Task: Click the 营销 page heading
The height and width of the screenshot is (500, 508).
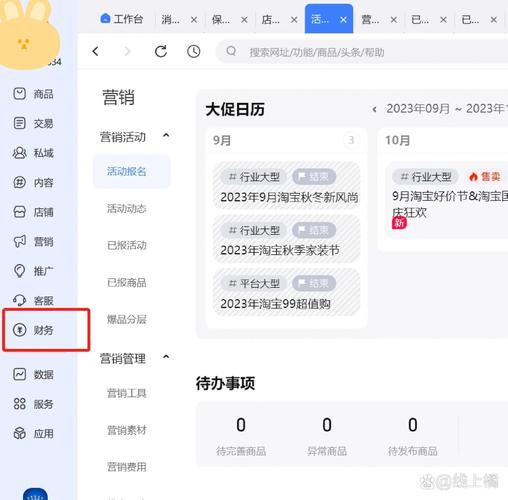Action: click(x=119, y=98)
